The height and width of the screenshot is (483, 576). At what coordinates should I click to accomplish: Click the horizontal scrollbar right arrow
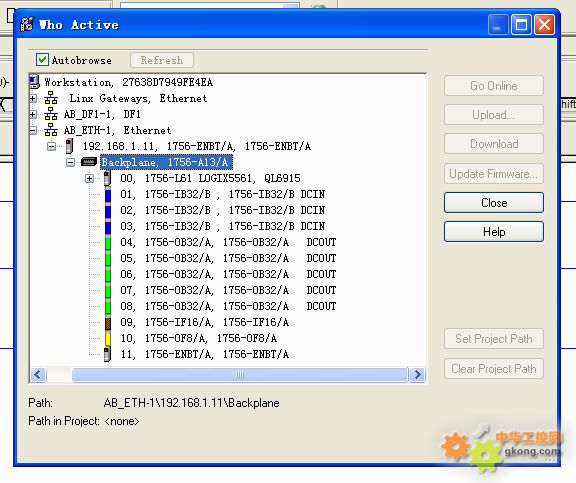coord(417,375)
